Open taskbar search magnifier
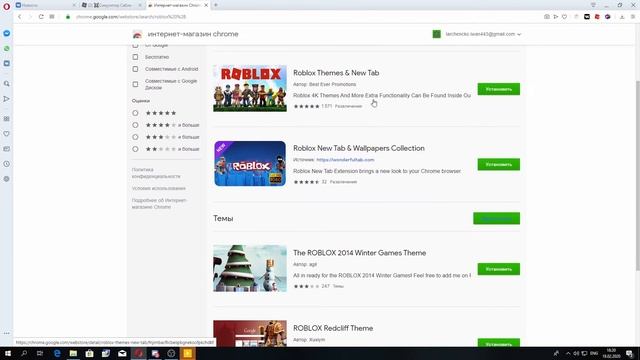This screenshot has height=360, width=640. point(24,353)
